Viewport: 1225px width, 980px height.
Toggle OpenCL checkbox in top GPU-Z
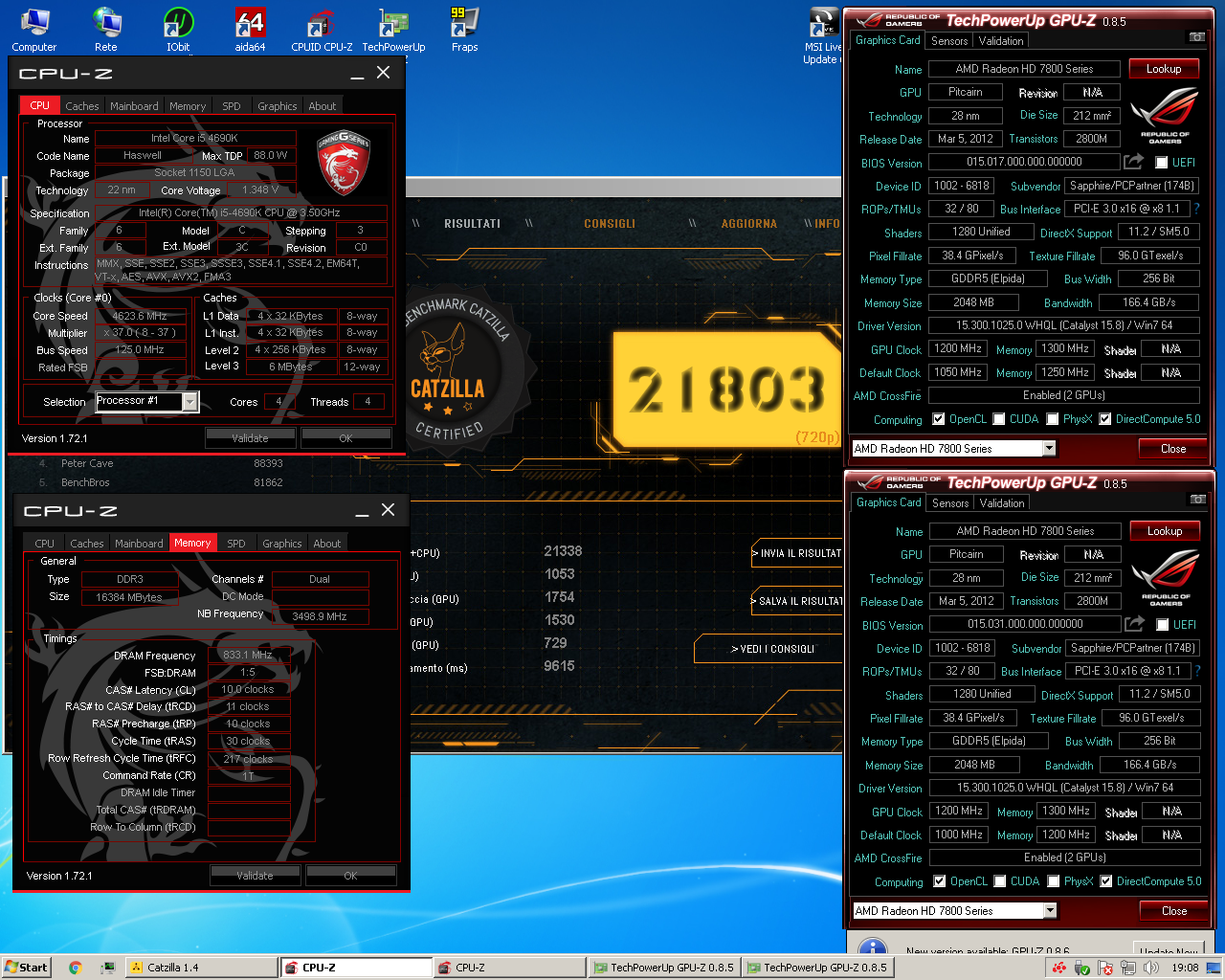click(938, 419)
